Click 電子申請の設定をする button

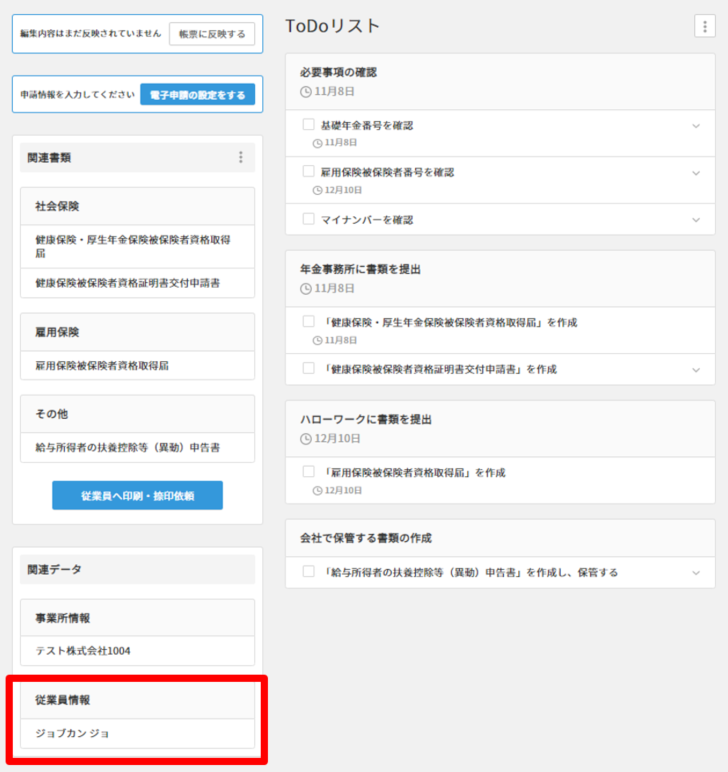pyautogui.click(x=197, y=94)
